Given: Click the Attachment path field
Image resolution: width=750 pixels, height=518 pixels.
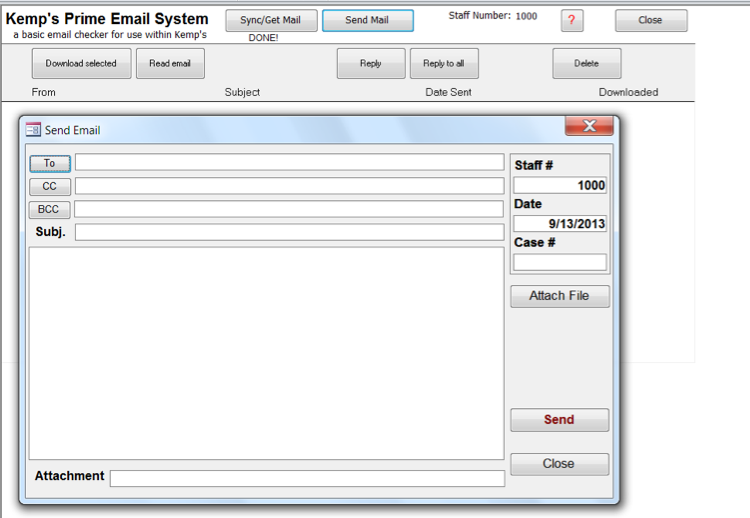Looking at the screenshot, I should [x=307, y=478].
